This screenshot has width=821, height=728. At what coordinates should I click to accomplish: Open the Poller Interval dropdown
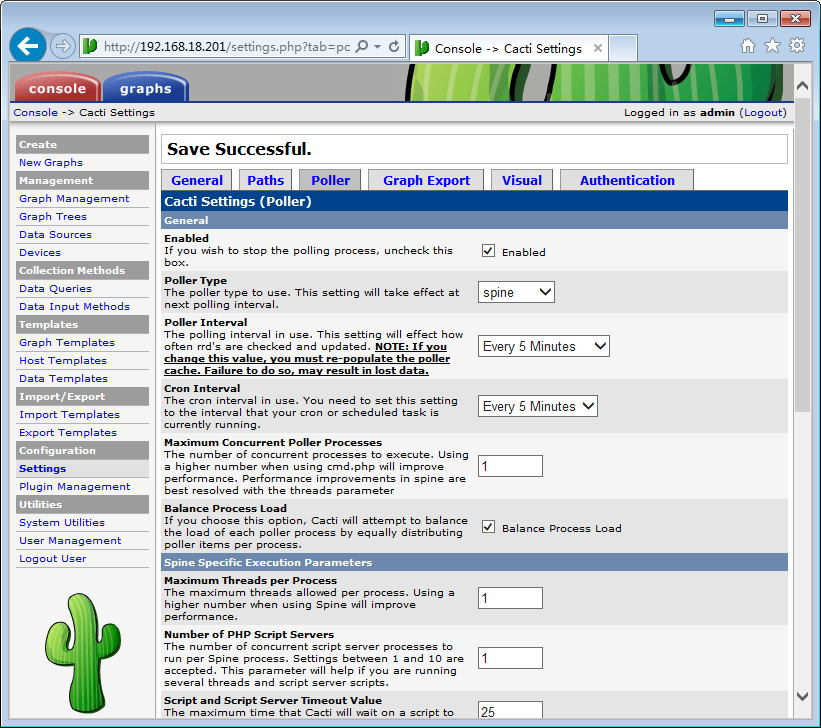pos(543,346)
